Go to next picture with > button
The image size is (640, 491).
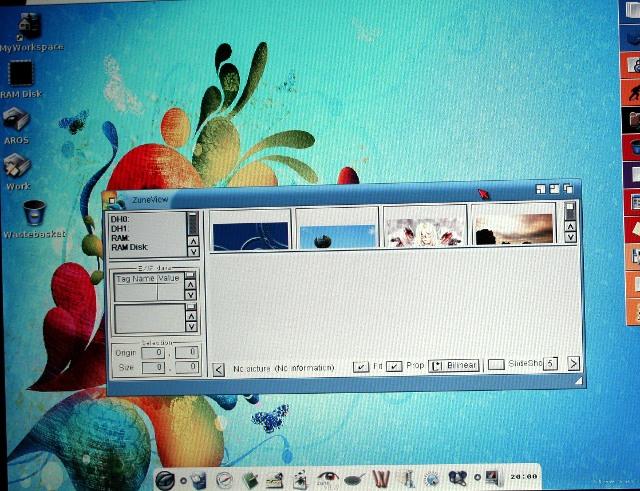[x=573, y=363]
